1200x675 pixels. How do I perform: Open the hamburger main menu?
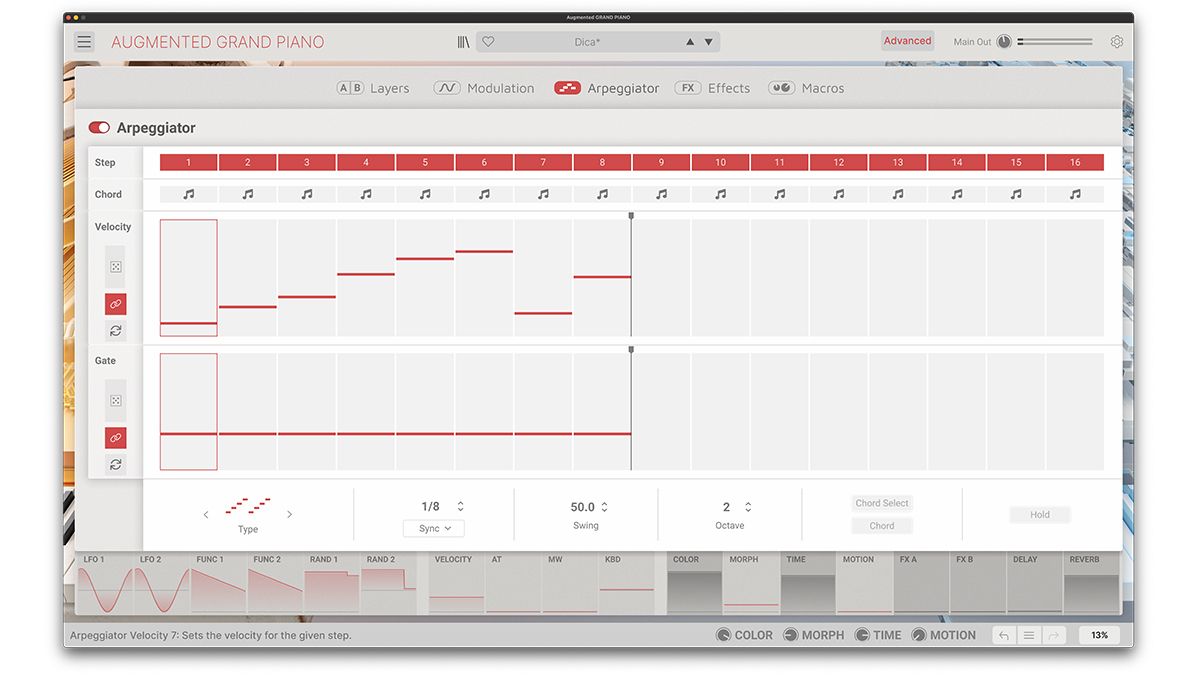coord(84,42)
